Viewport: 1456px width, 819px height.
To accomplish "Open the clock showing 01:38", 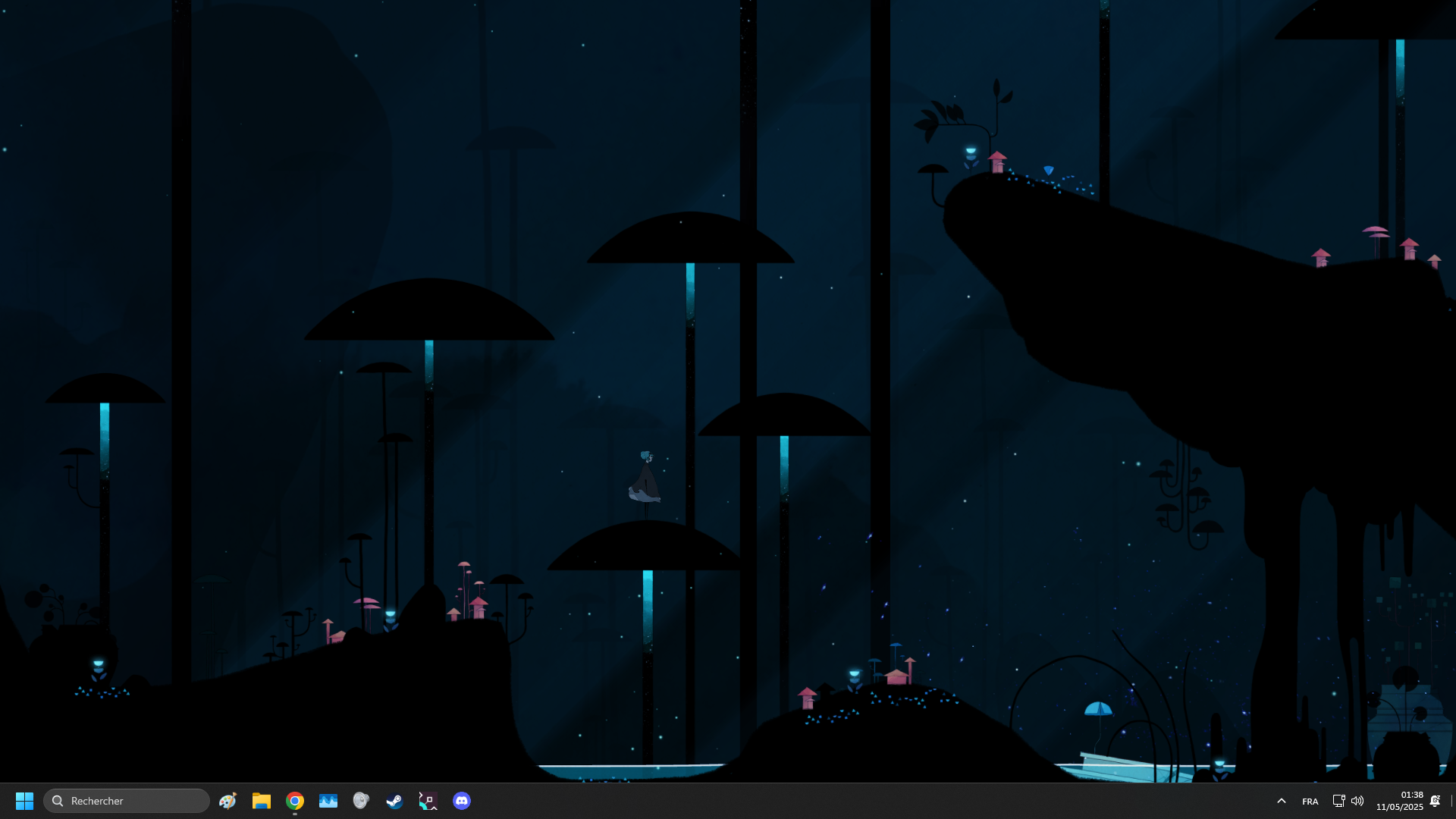I will (1400, 801).
